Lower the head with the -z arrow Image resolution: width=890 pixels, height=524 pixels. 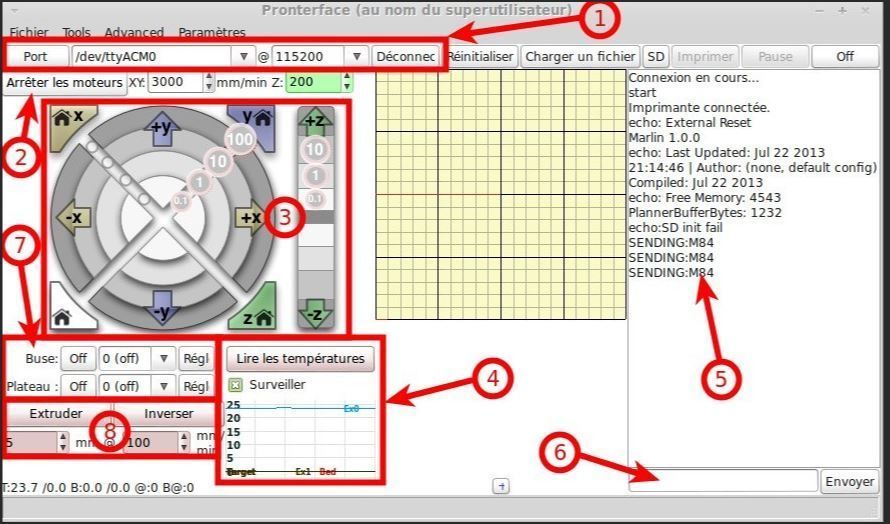pos(316,313)
